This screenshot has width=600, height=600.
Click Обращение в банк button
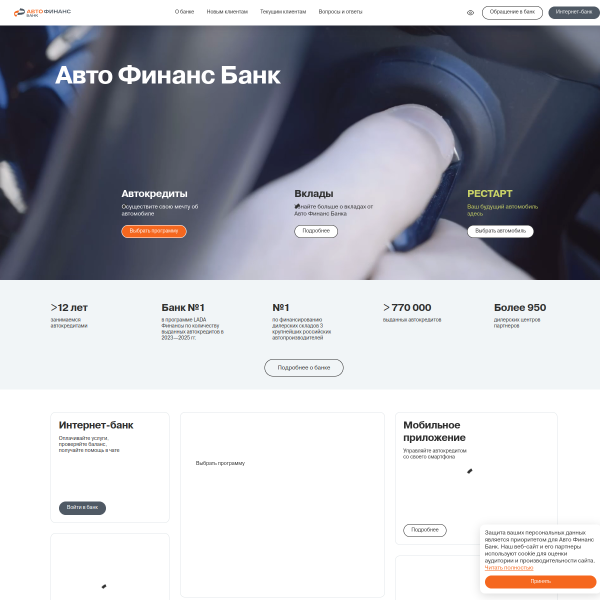coord(512,12)
